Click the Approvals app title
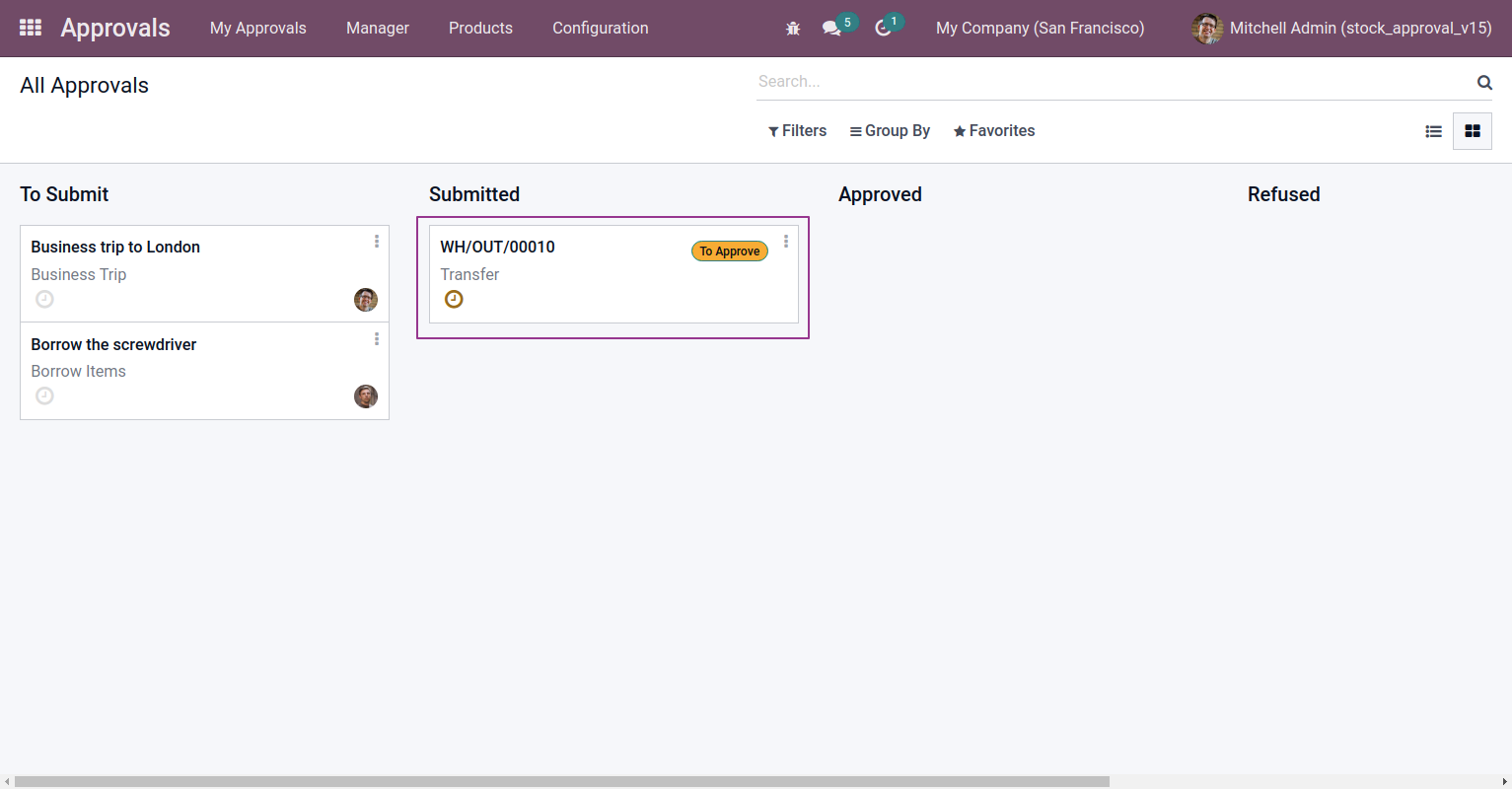Image resolution: width=1512 pixels, height=789 pixels. click(x=115, y=28)
